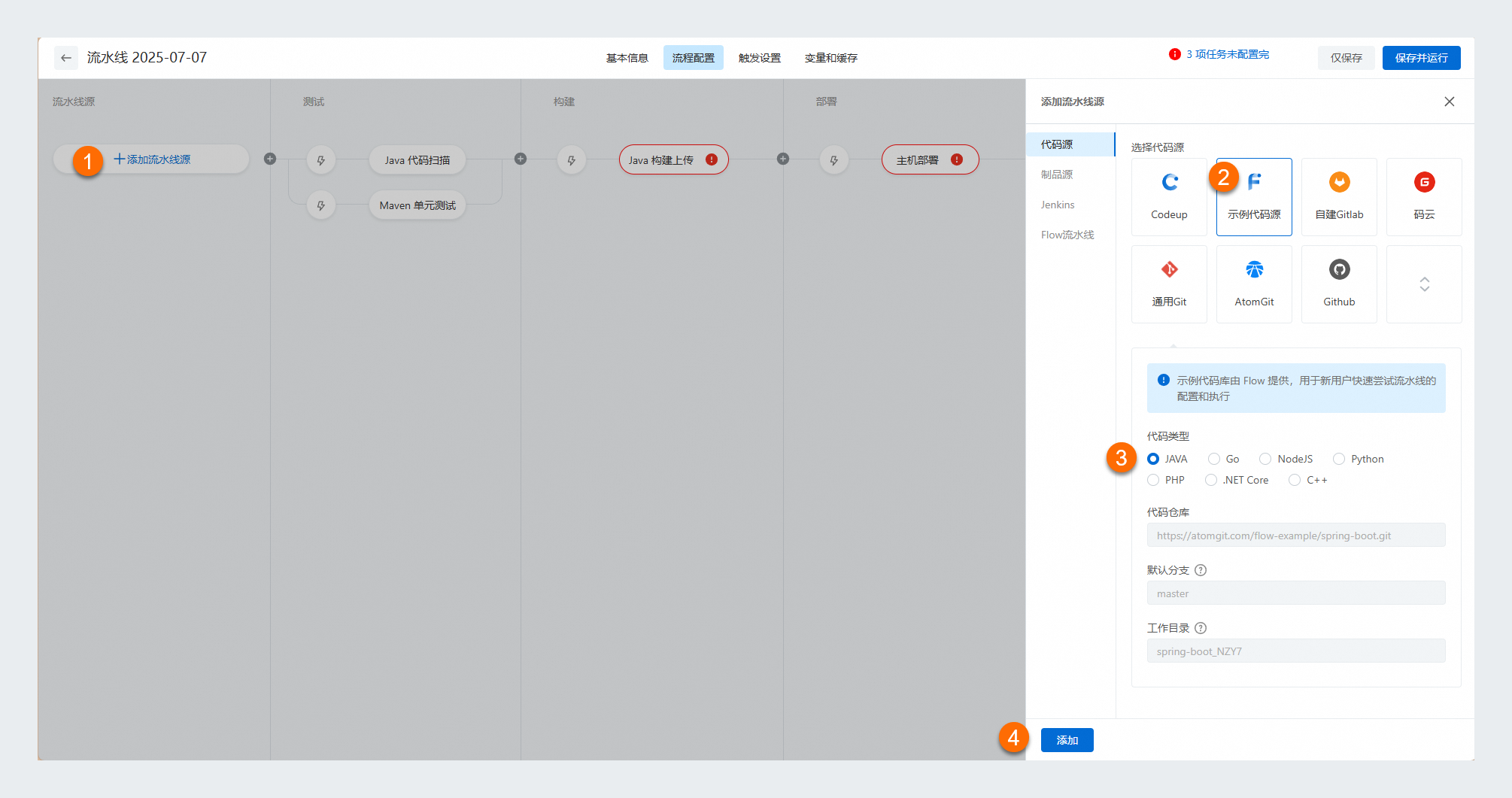
Task: Open help tooltip for 工作目录
Action: pyautogui.click(x=1201, y=628)
